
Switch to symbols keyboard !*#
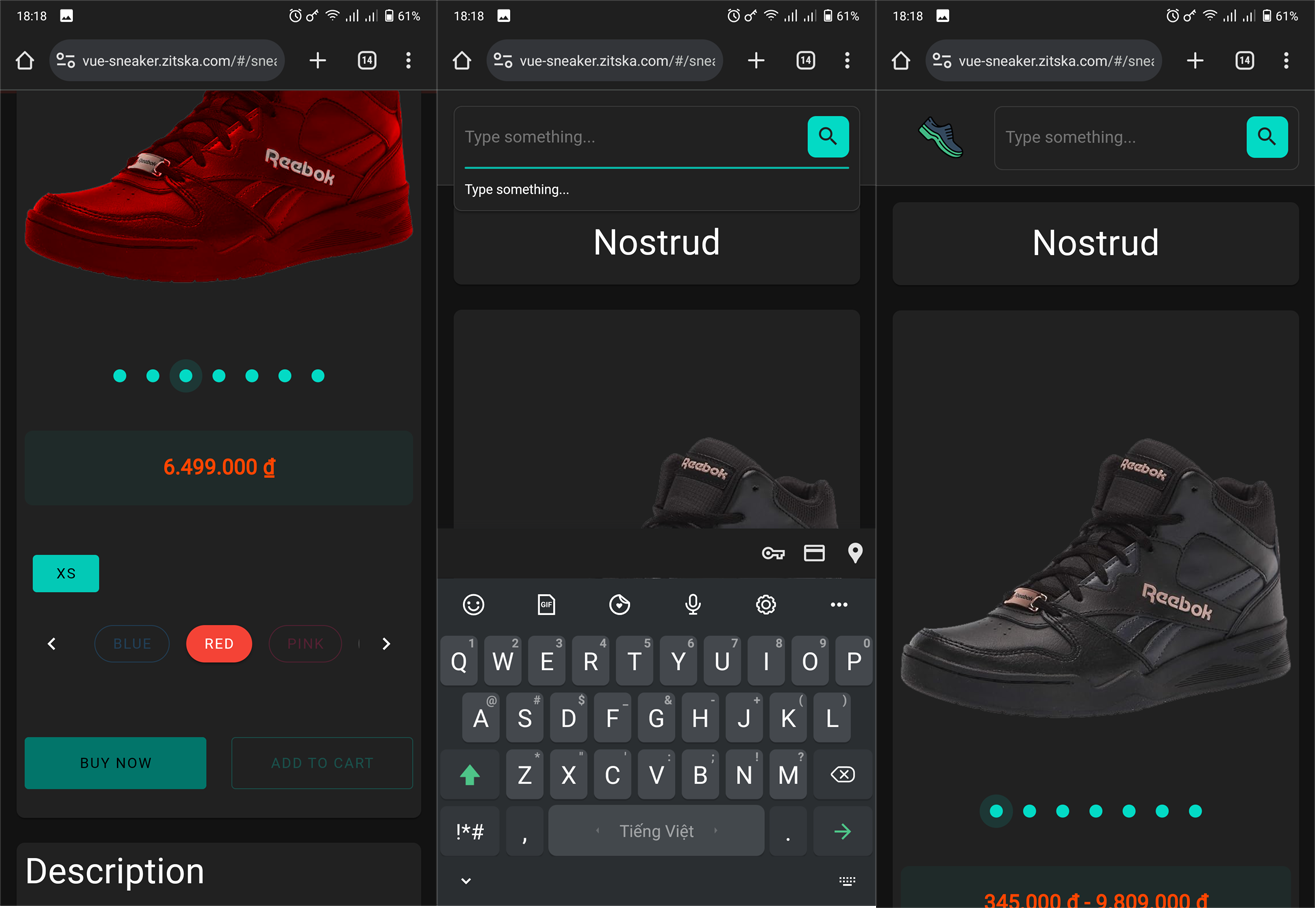click(470, 831)
